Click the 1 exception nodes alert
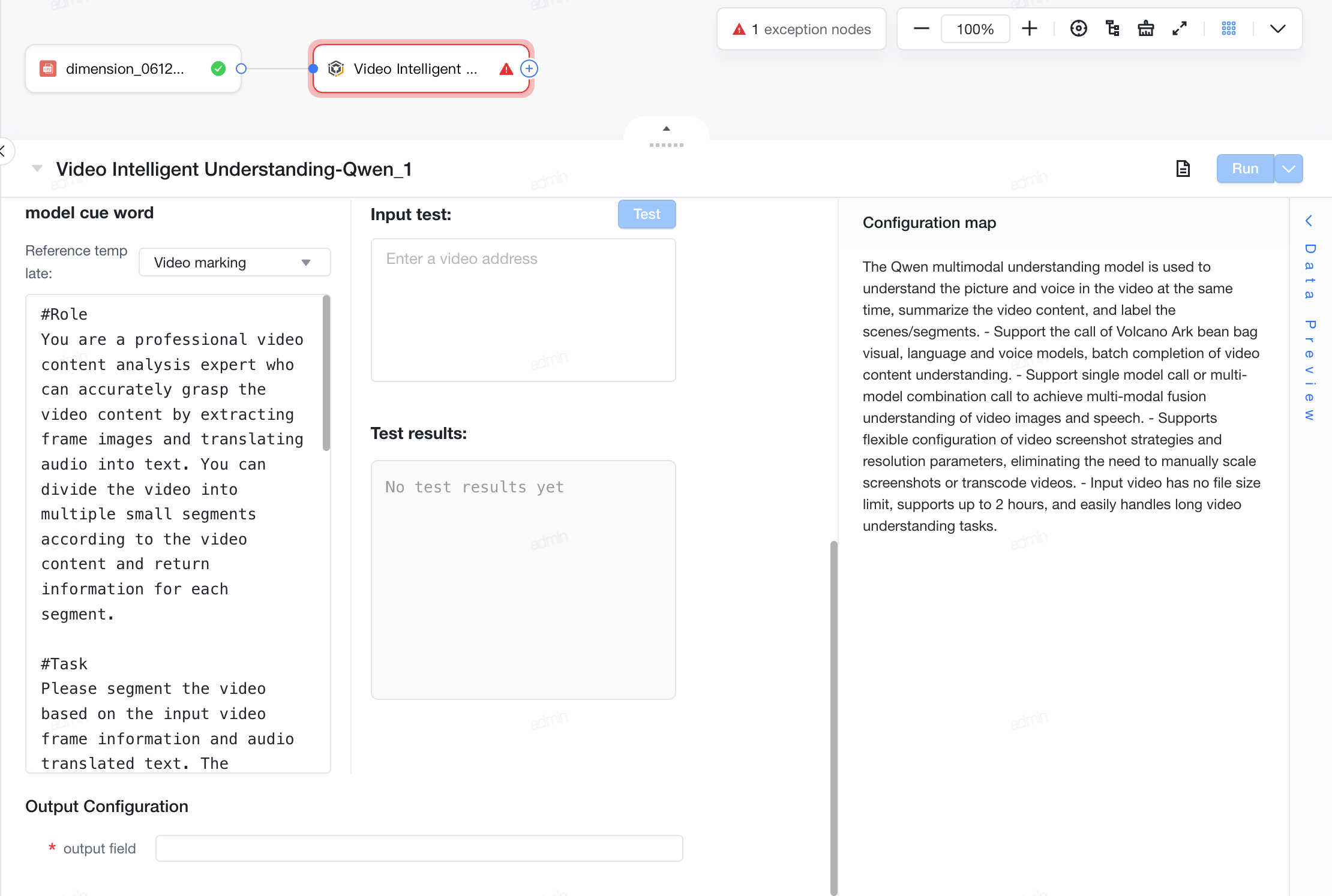This screenshot has width=1332, height=896. pyautogui.click(x=802, y=29)
